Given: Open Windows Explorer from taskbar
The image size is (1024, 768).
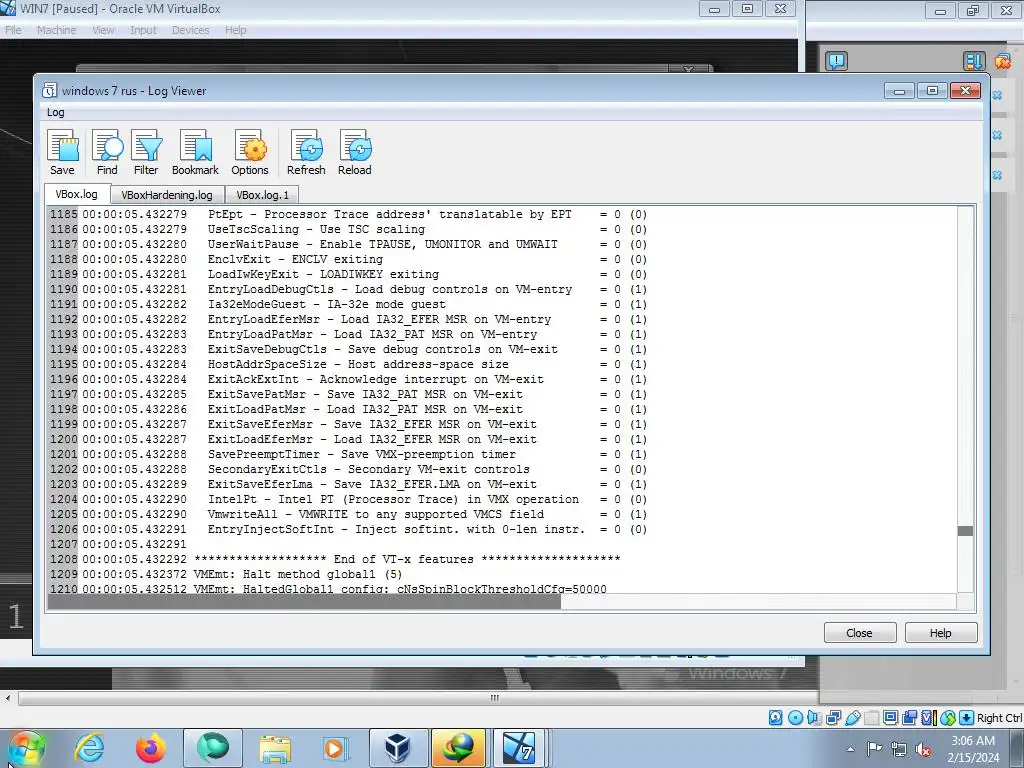Looking at the screenshot, I should (275, 748).
